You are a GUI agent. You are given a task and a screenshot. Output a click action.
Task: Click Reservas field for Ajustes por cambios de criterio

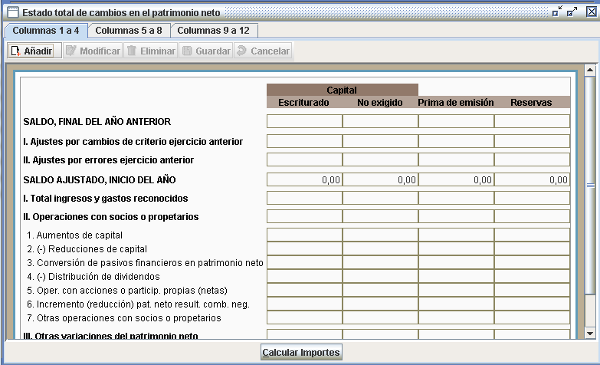[532, 141]
